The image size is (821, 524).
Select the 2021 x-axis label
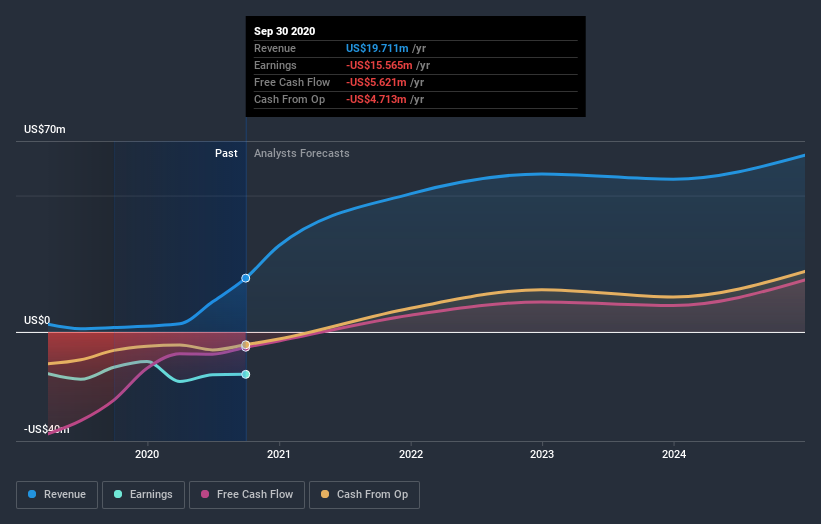[x=279, y=454]
